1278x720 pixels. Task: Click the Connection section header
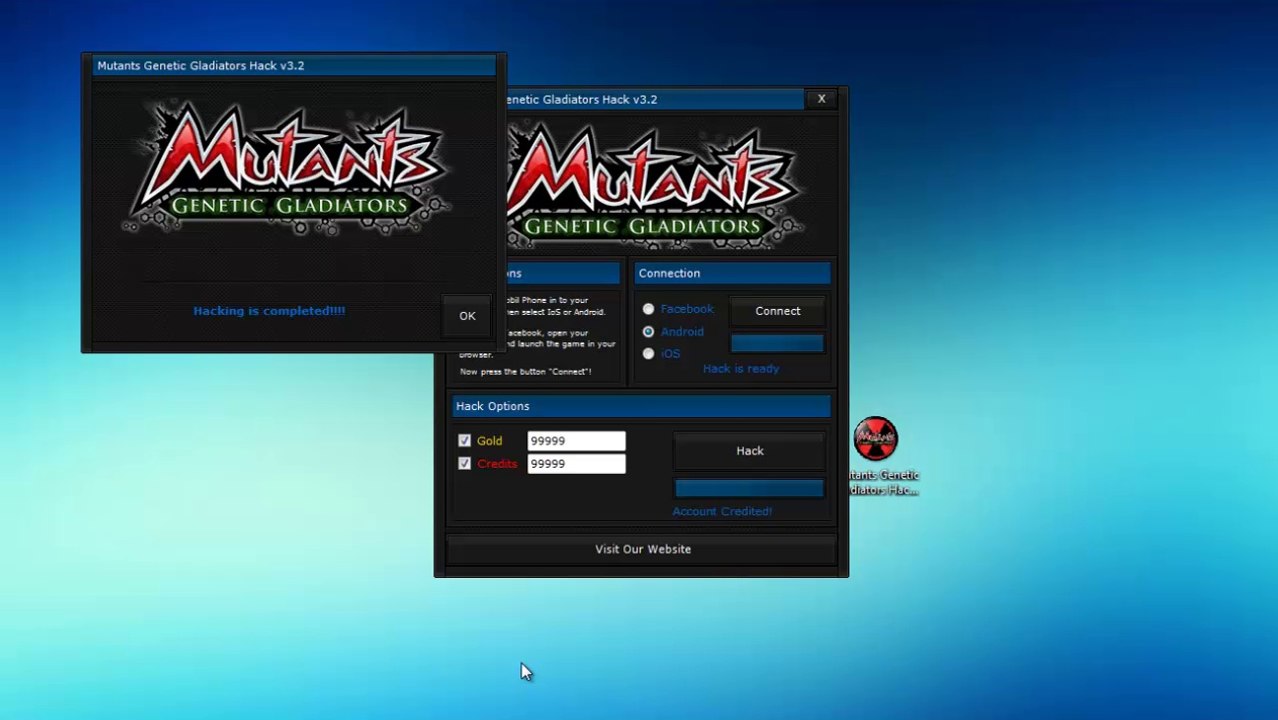click(733, 273)
